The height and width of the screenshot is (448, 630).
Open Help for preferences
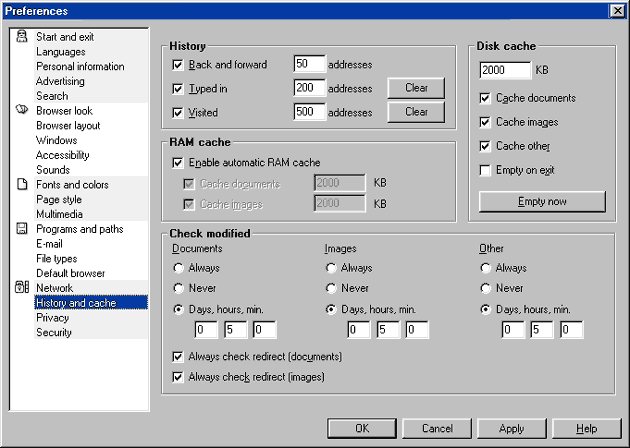coord(587,428)
